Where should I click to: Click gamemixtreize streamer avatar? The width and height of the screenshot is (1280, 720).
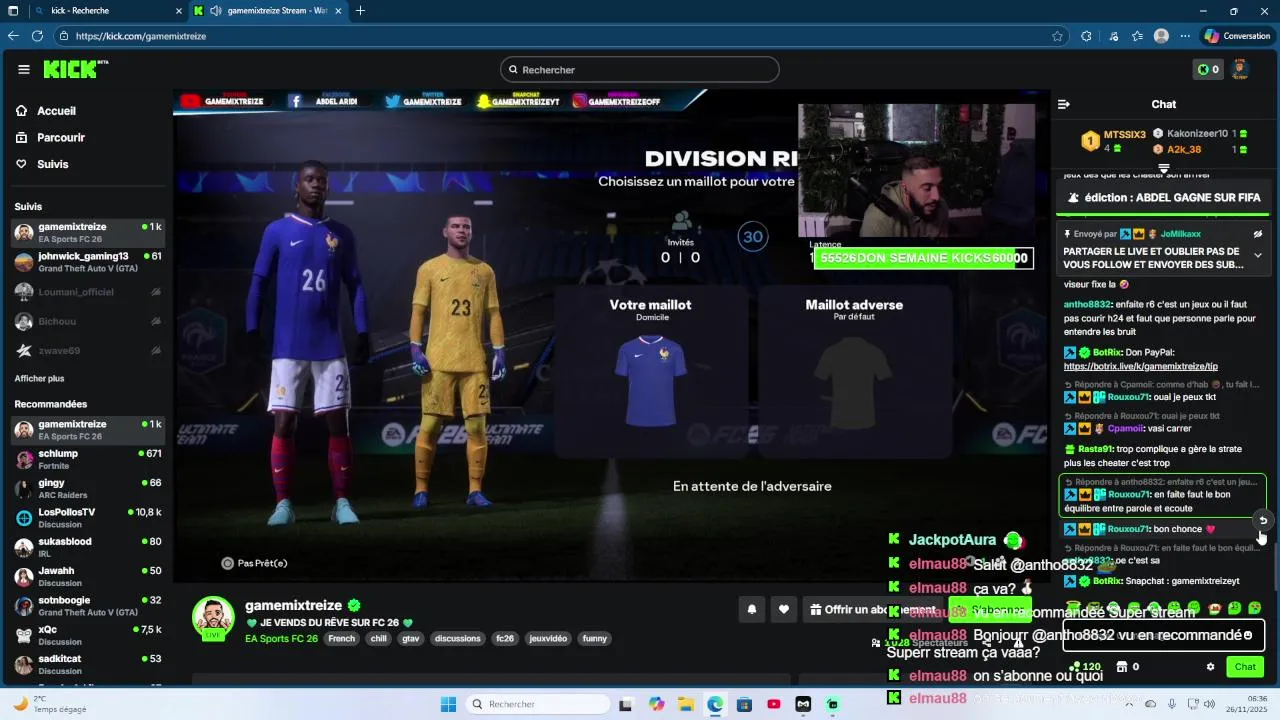(213, 617)
